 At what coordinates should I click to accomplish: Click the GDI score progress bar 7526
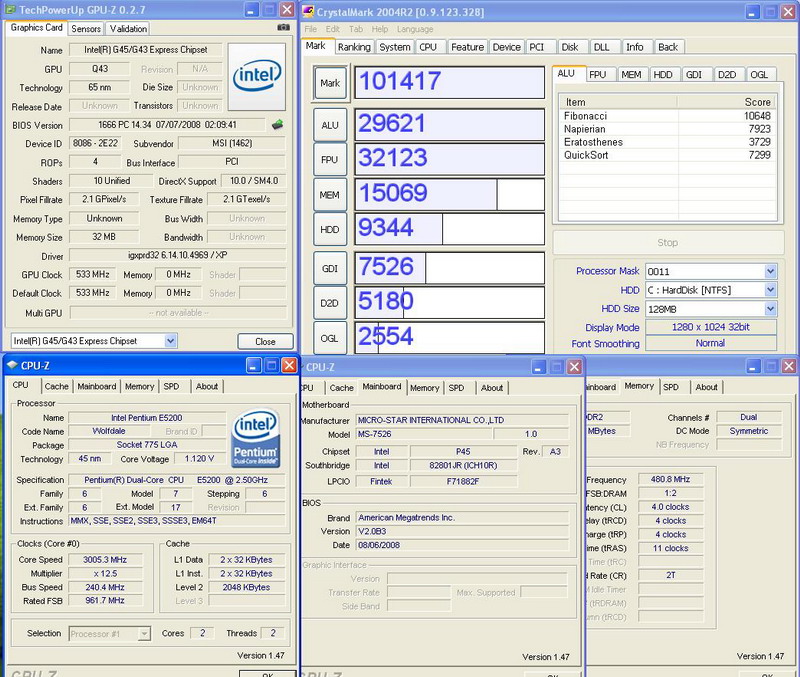pos(449,268)
